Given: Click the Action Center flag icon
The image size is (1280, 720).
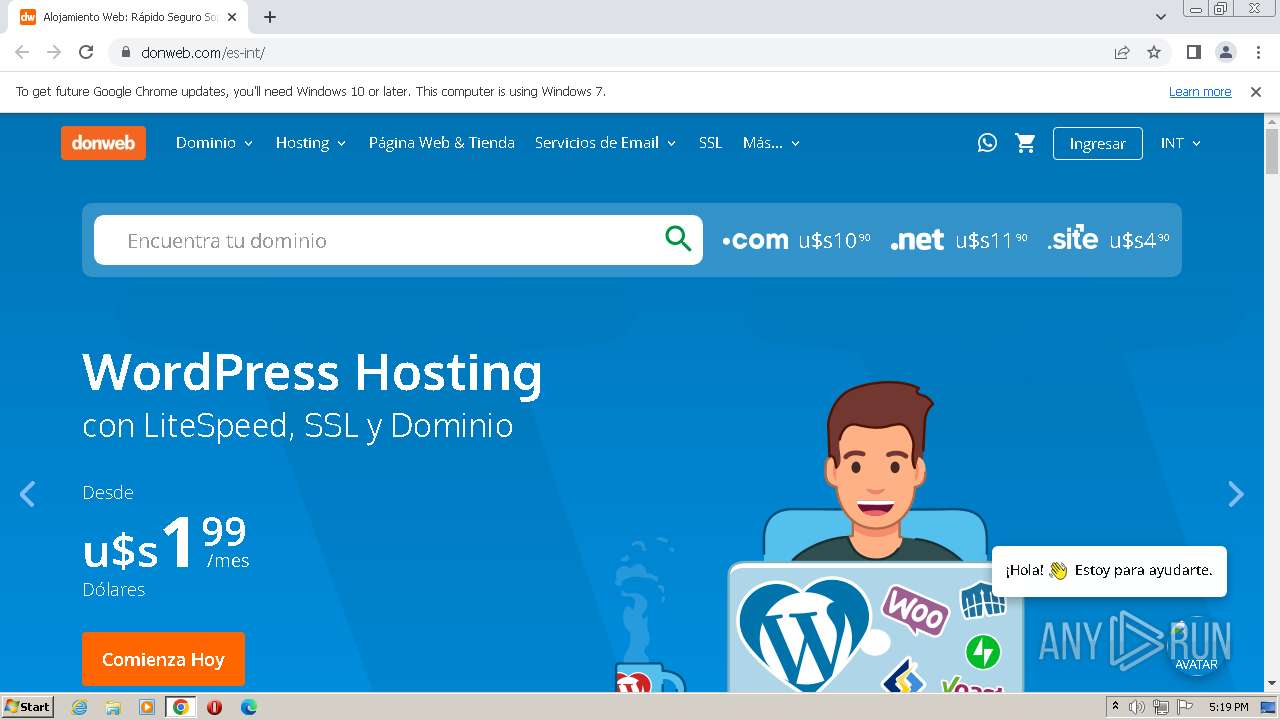Looking at the screenshot, I should [1185, 707].
